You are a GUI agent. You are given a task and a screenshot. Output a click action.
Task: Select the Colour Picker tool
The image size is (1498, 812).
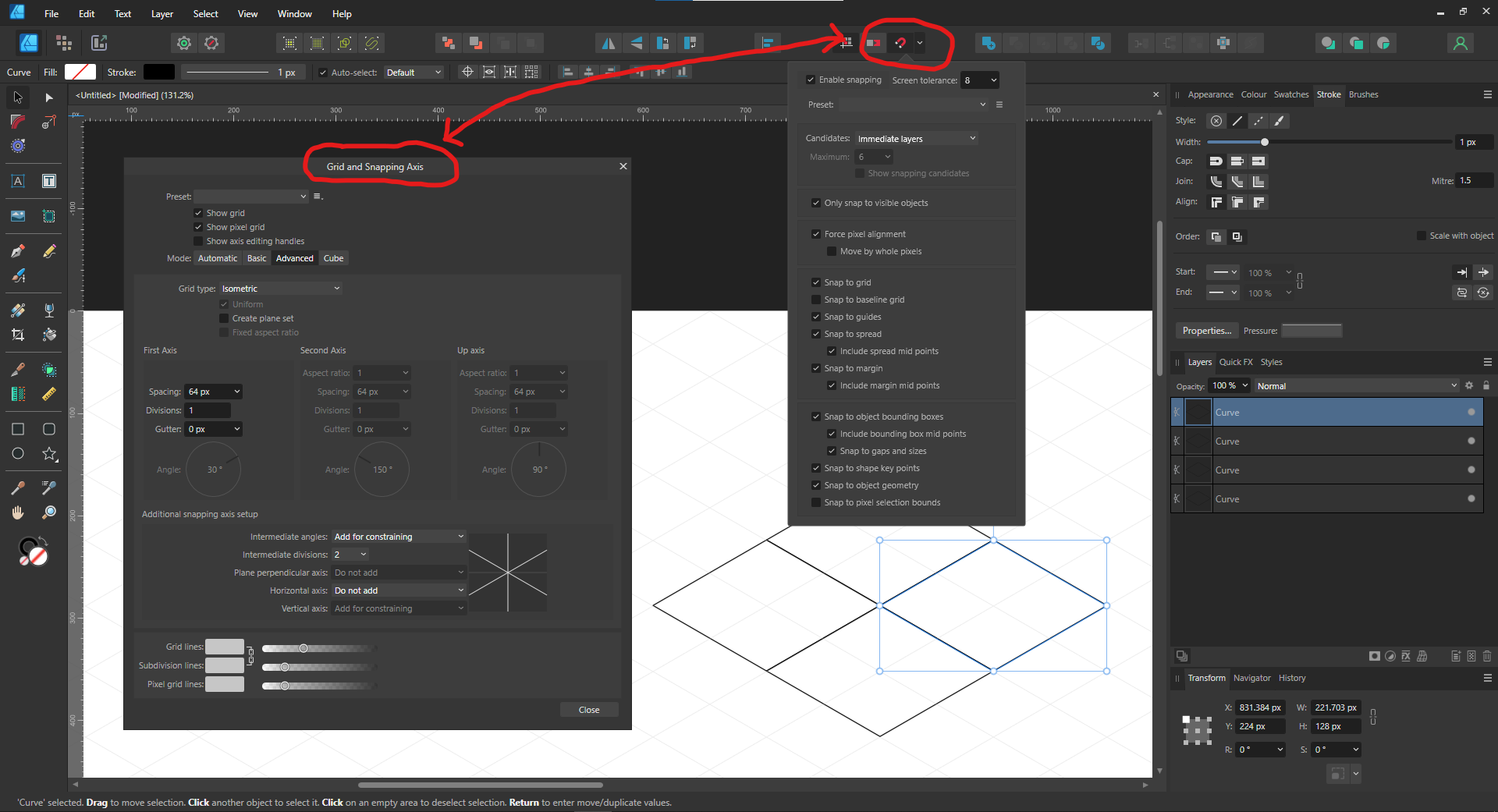(18, 488)
